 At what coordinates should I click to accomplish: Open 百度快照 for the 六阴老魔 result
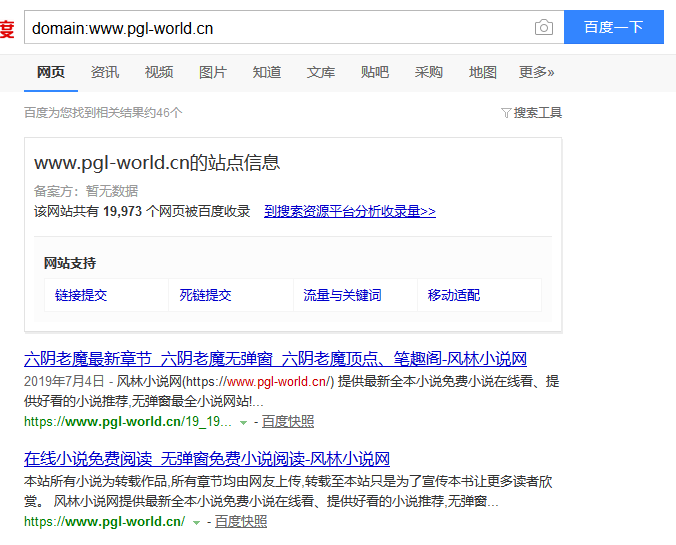coord(288,421)
